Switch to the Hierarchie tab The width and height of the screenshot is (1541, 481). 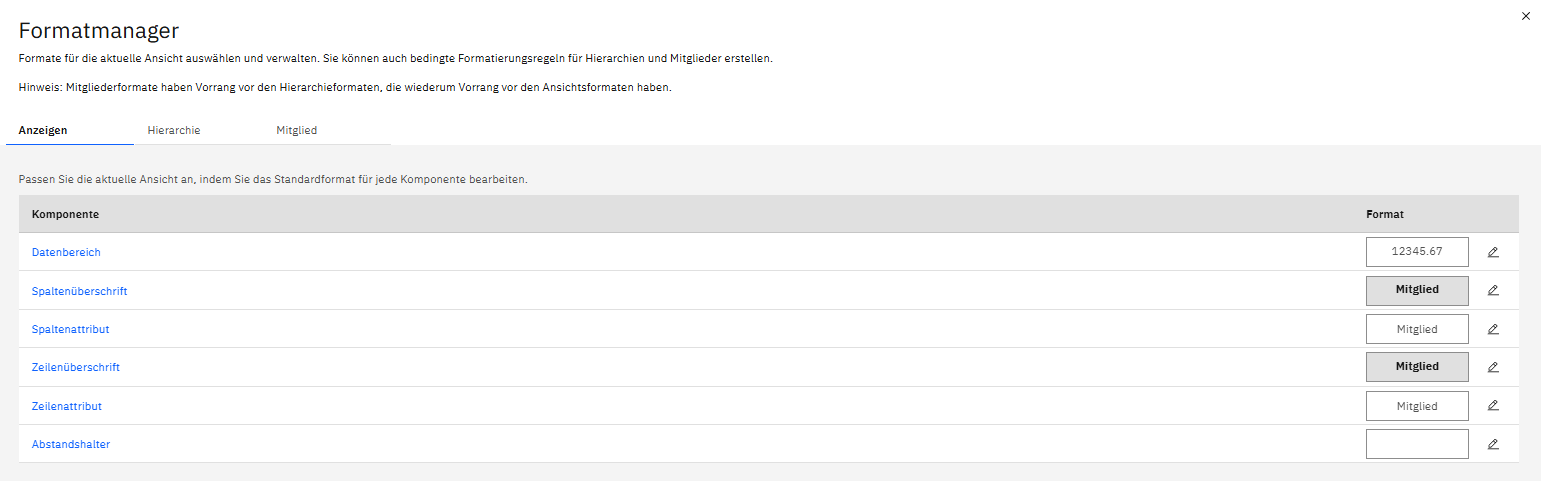pos(174,131)
